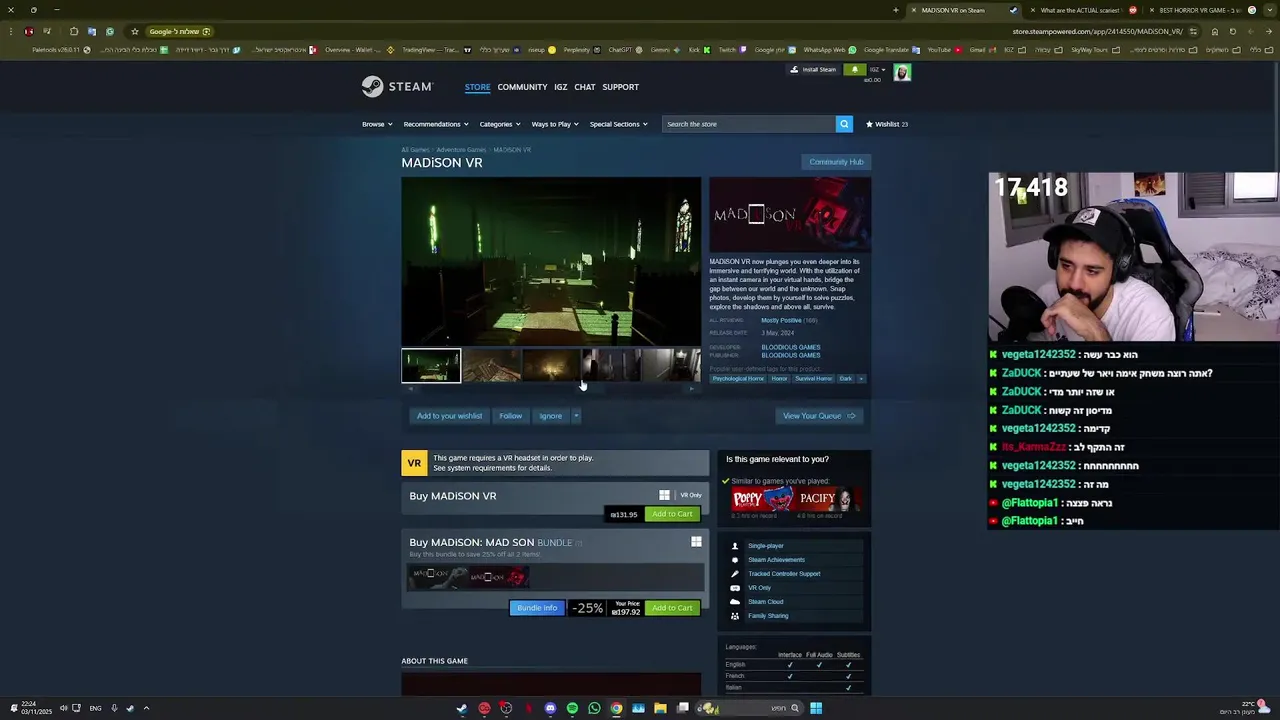Open the IGZ profile menu in navigation
Viewport: 1280px width, 720px height.
coord(561,87)
